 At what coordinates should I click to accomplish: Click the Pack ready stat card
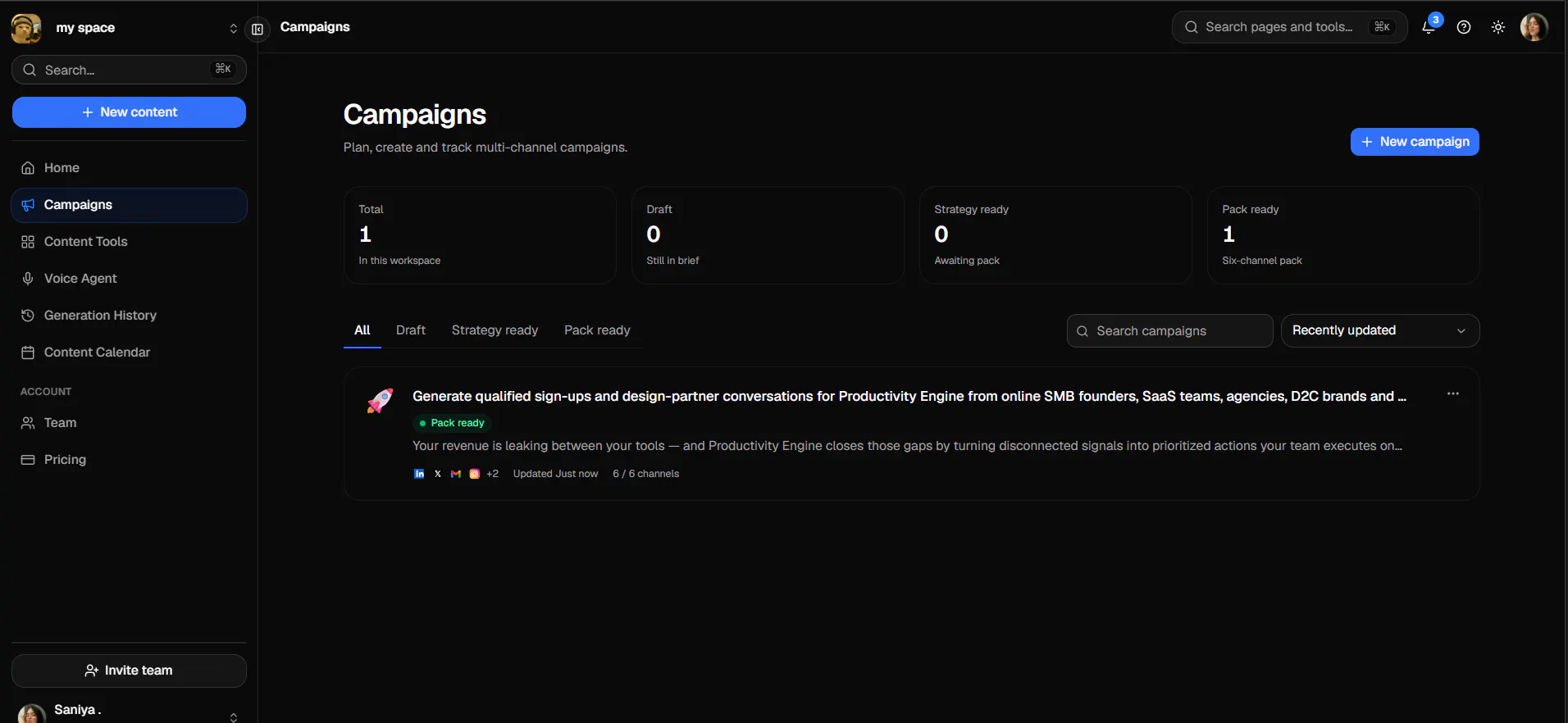(1343, 235)
